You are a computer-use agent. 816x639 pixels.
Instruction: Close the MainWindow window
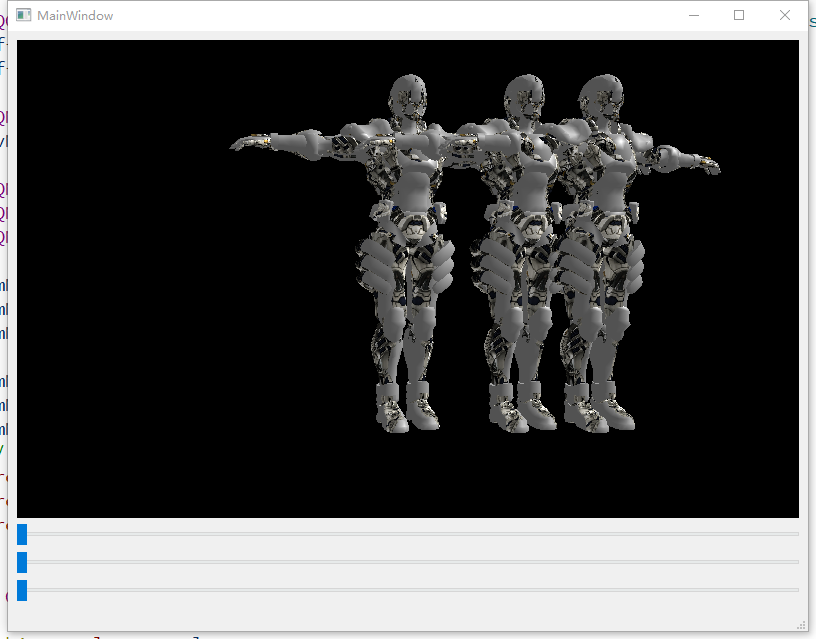tap(785, 16)
